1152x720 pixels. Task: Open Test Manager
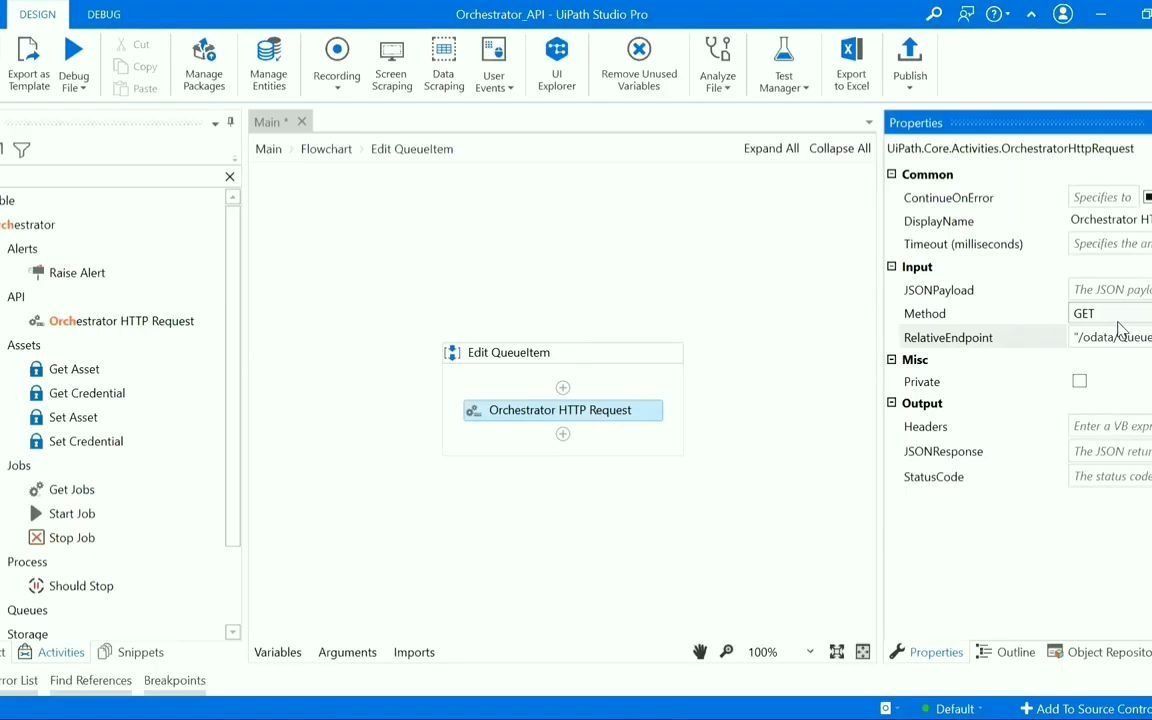[784, 65]
